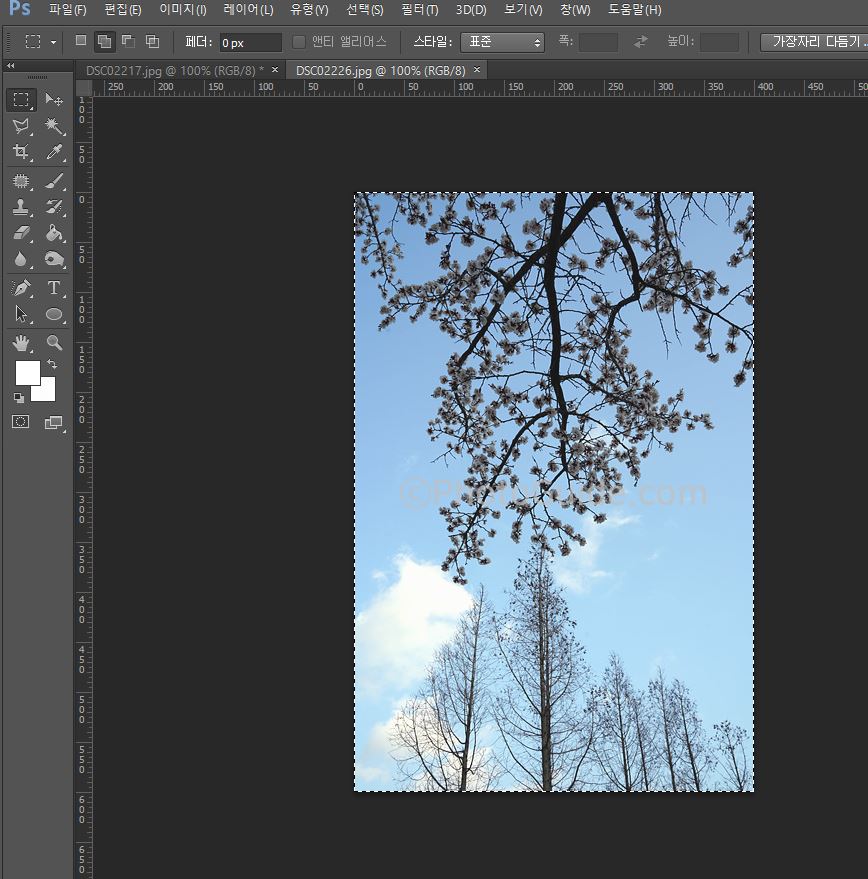Viewport: 868px width, 879px height.
Task: Click the 높이 height input field
Action: 719,42
